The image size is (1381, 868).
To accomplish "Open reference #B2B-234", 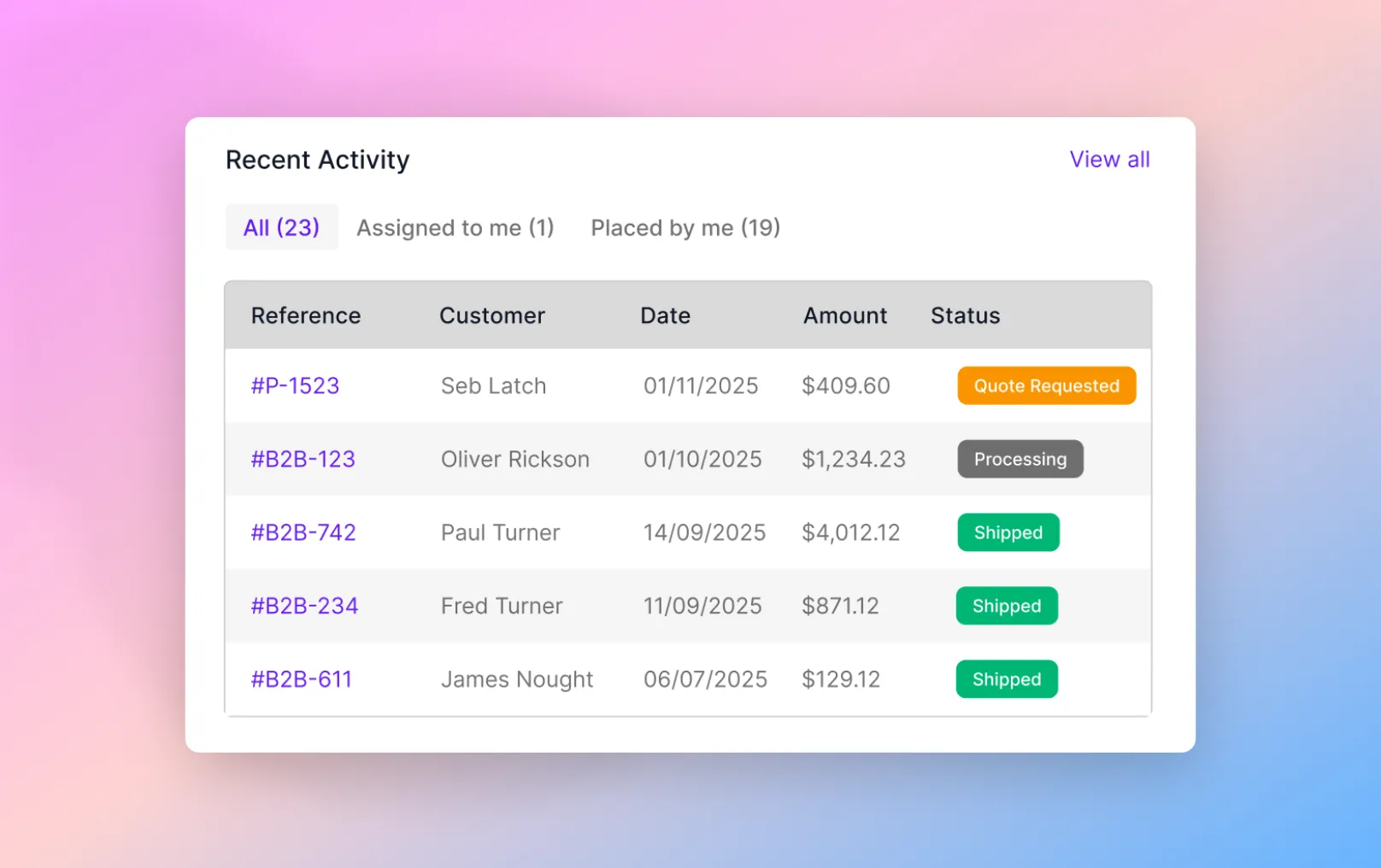I will click(x=304, y=607).
